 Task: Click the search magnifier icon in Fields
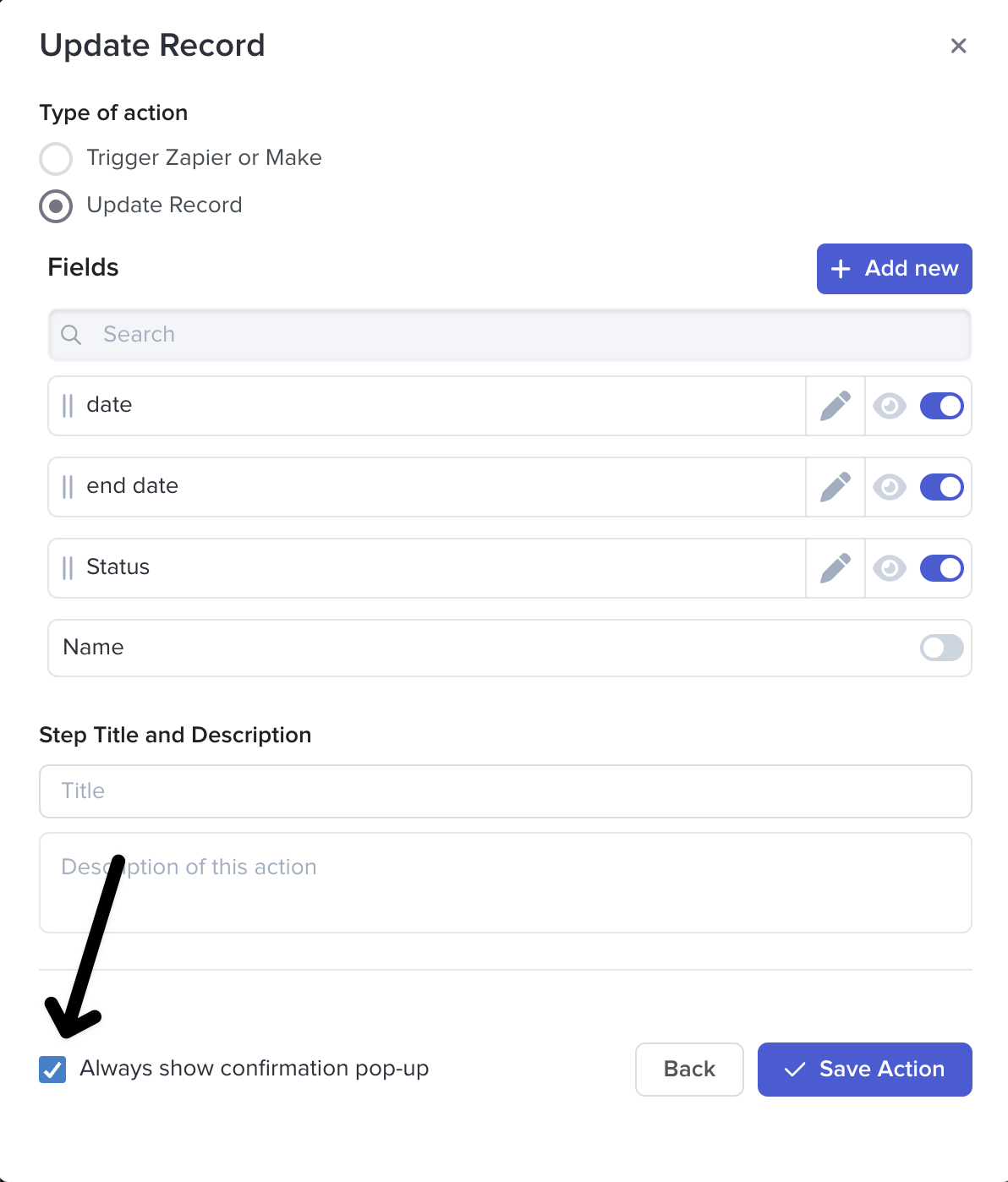(x=72, y=335)
